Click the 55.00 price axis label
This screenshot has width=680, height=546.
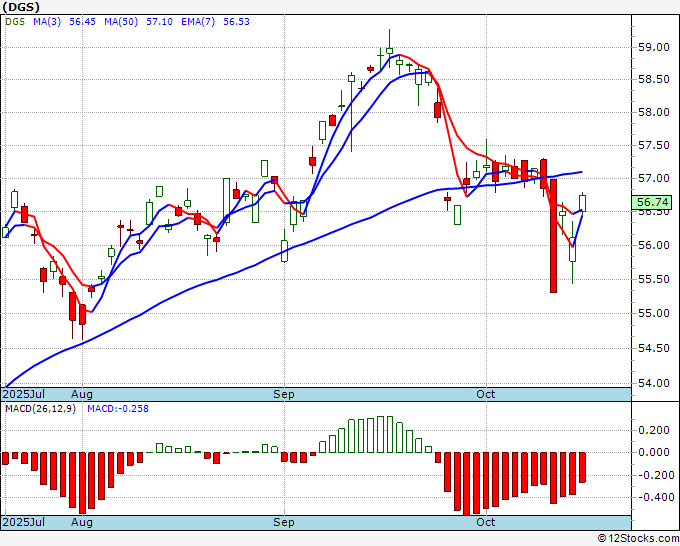click(x=654, y=314)
